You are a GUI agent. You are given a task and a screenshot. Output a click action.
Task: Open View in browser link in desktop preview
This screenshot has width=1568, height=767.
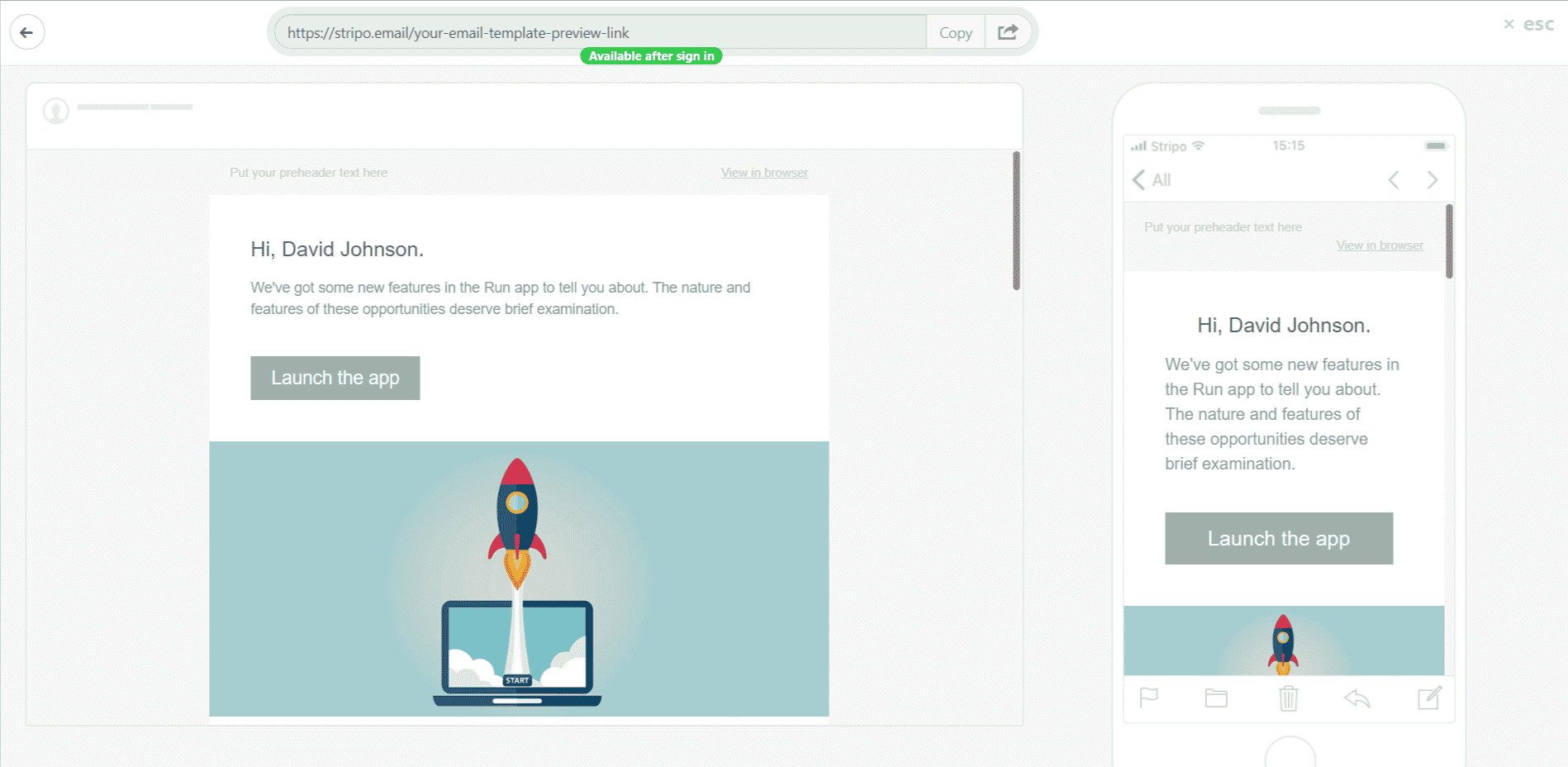tap(764, 173)
